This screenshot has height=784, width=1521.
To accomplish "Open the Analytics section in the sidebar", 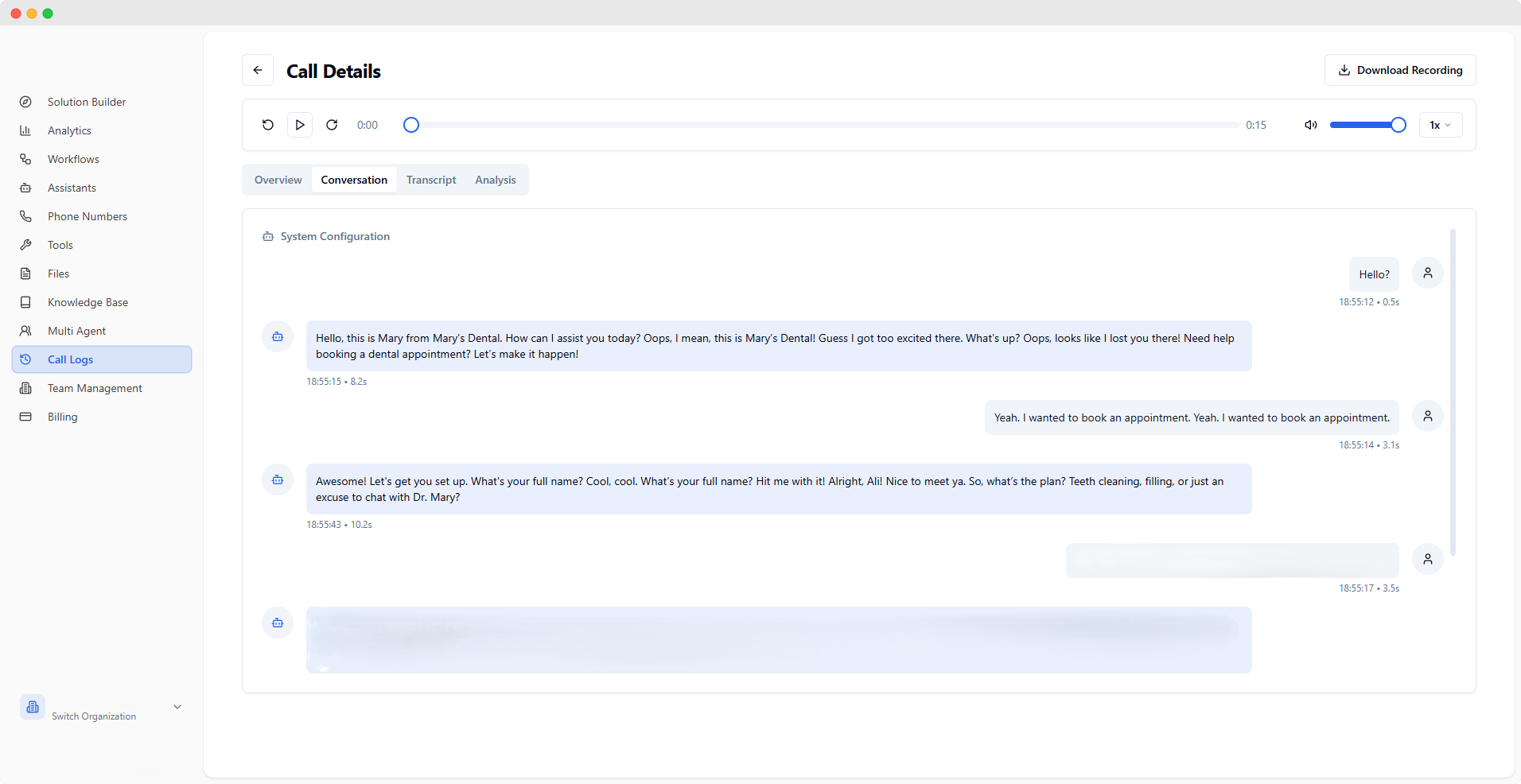I will (69, 130).
